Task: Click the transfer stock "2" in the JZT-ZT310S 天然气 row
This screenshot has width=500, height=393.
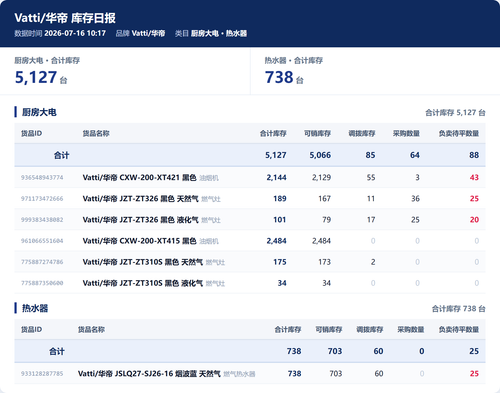Action: [373, 262]
